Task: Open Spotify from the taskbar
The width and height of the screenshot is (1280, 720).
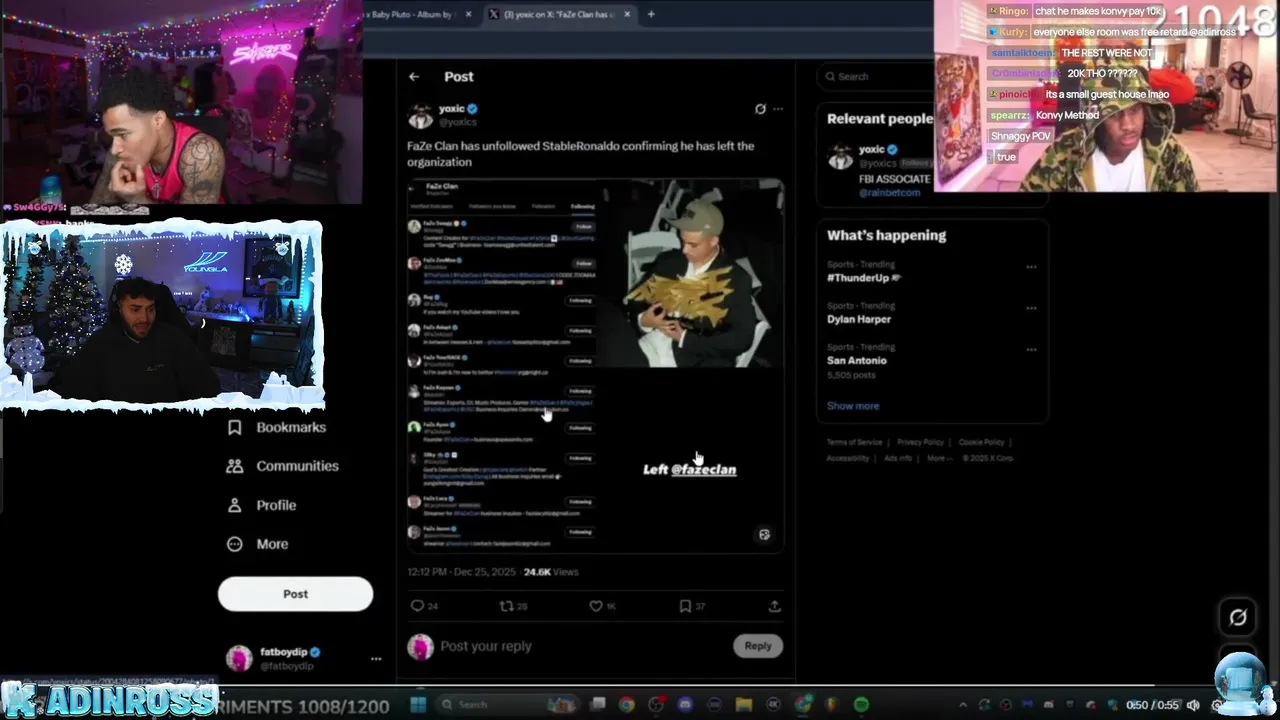Action: (x=861, y=705)
